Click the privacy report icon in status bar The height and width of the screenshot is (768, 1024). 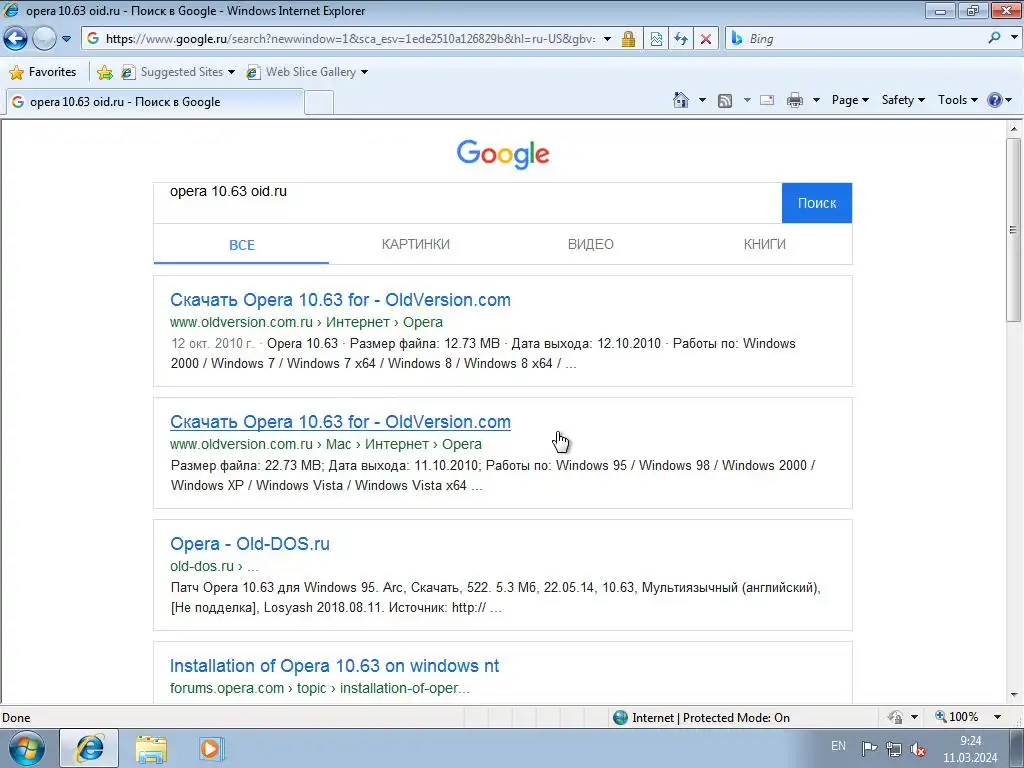(896, 718)
